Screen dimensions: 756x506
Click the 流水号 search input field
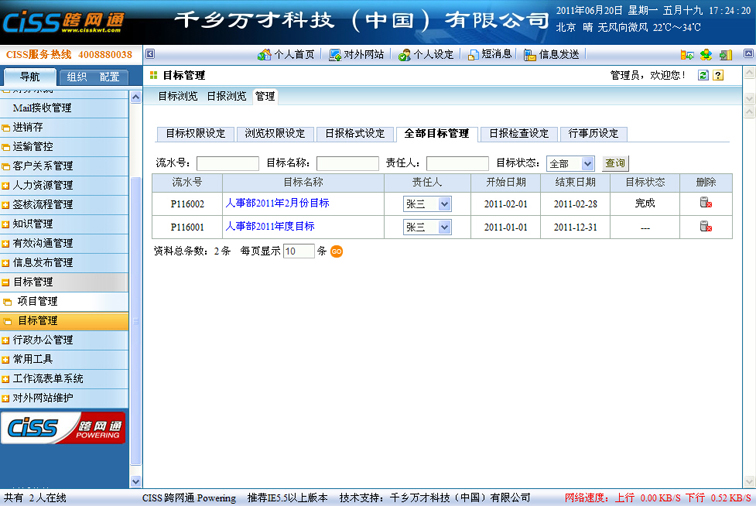pos(227,163)
